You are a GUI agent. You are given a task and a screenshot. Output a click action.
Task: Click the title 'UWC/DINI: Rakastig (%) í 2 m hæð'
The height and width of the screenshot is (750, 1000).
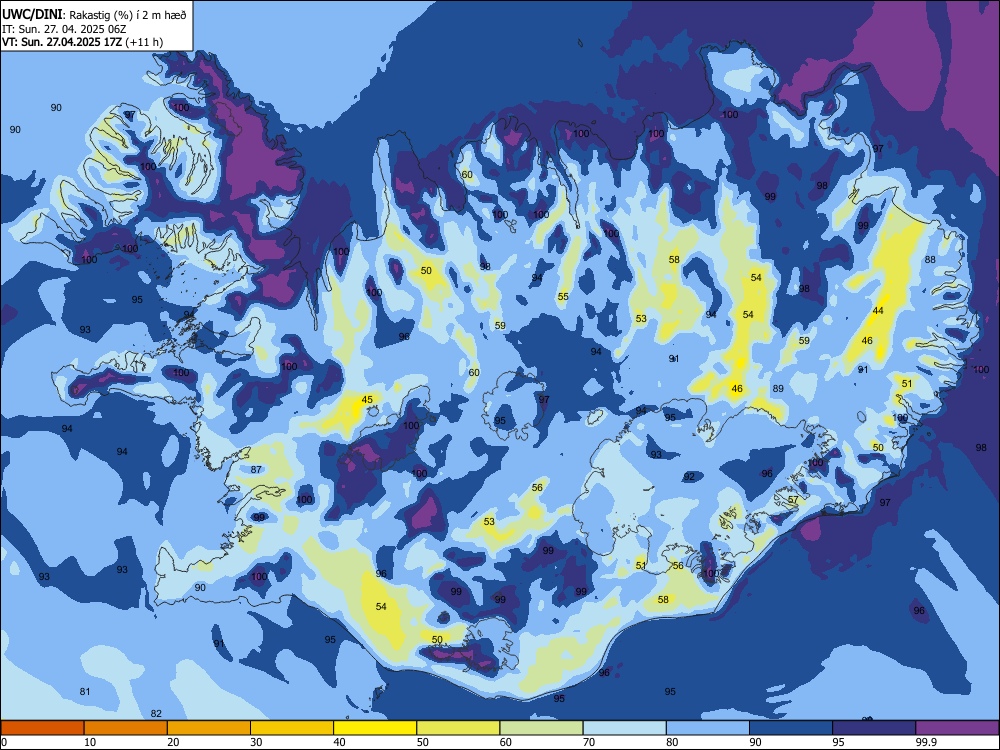click(x=94, y=14)
